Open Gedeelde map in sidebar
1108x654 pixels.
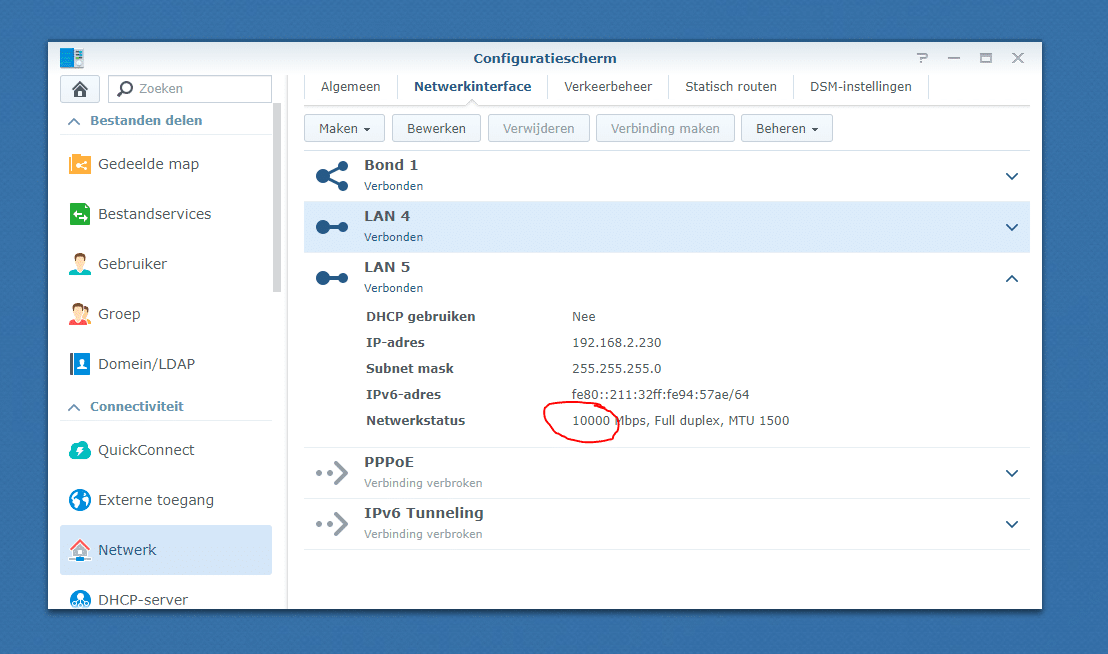[166, 164]
